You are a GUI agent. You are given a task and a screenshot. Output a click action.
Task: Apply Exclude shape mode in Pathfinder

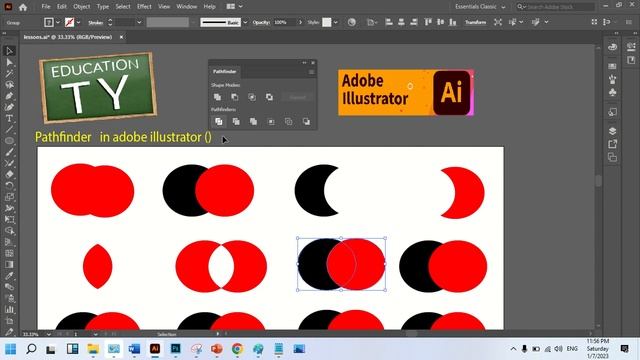point(269,97)
